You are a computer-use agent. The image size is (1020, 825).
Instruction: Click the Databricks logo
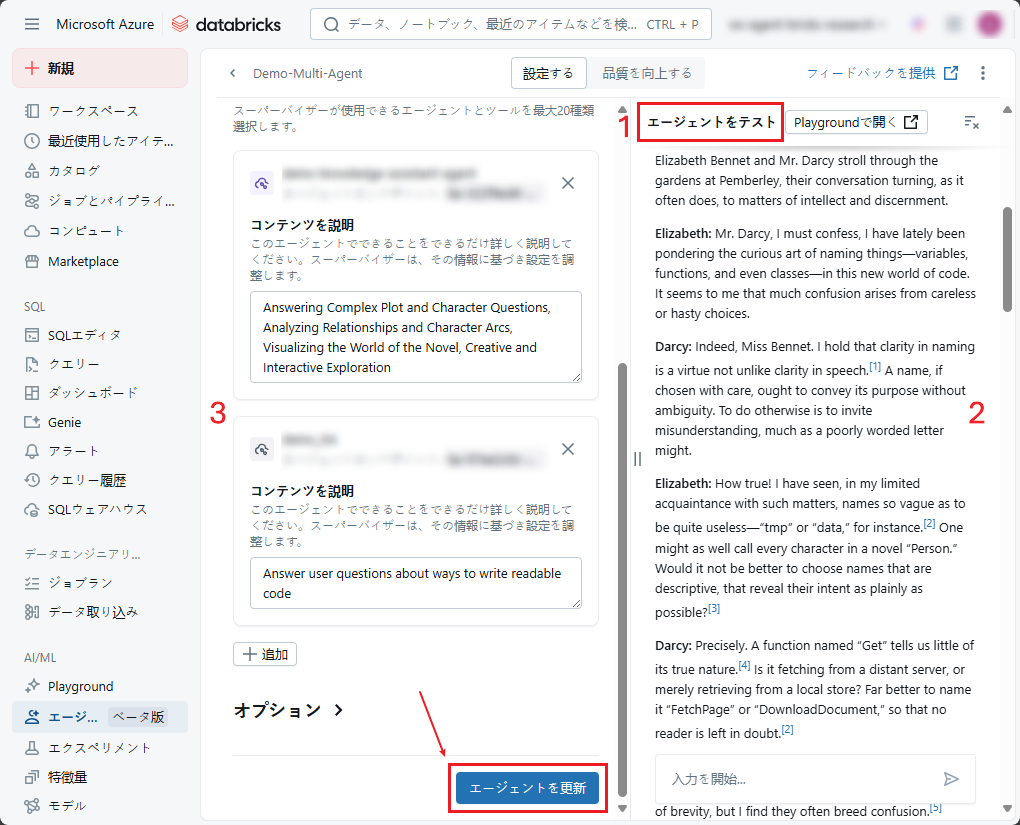click(226, 24)
